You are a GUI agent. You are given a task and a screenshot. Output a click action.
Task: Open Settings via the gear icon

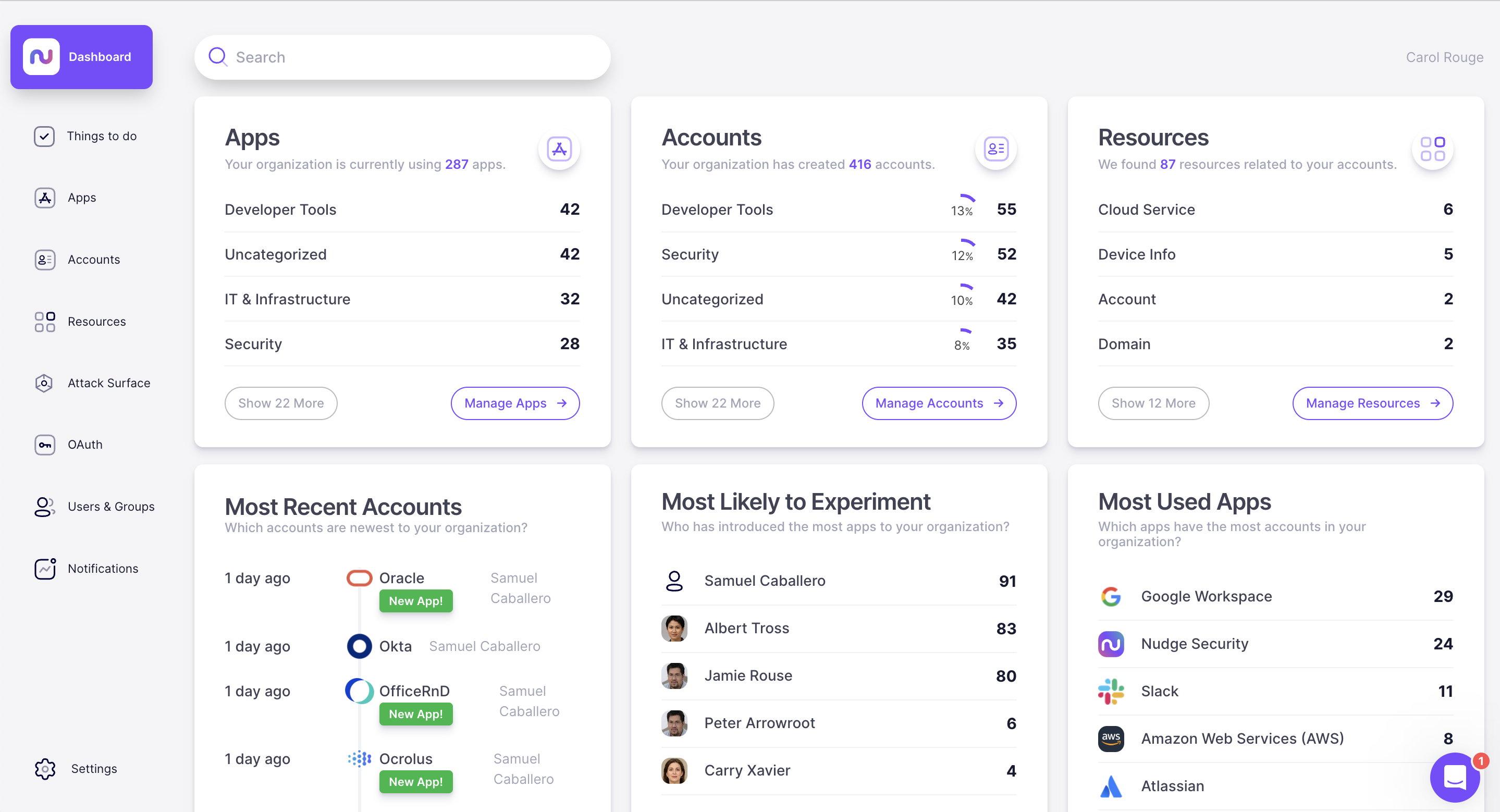(x=92, y=768)
